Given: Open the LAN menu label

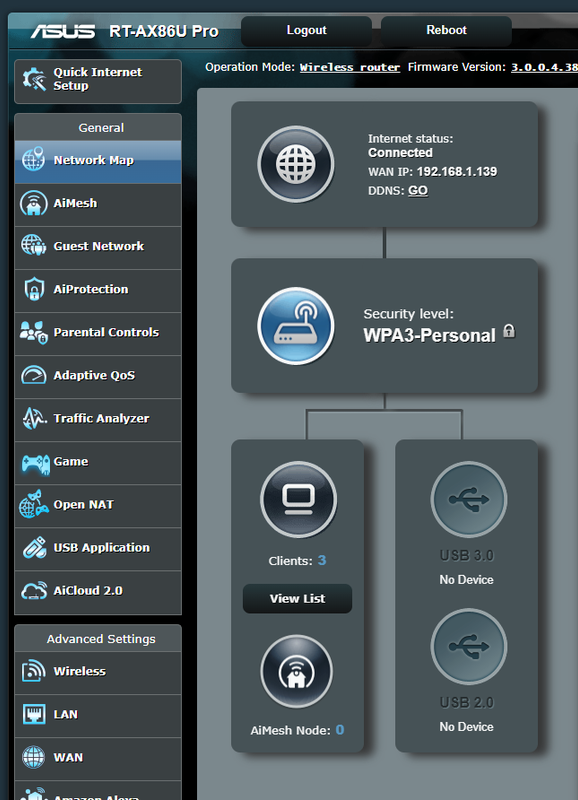Looking at the screenshot, I should click(x=66, y=714).
